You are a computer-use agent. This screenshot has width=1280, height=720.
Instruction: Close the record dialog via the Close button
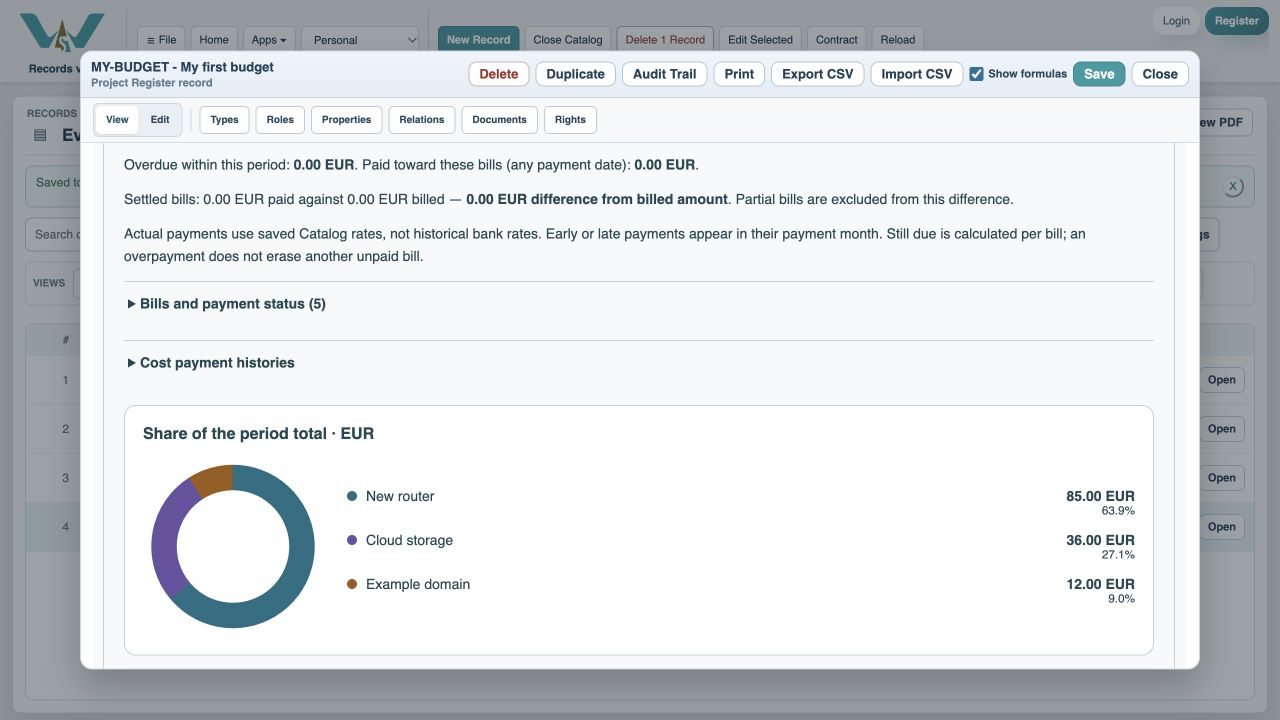[1160, 74]
